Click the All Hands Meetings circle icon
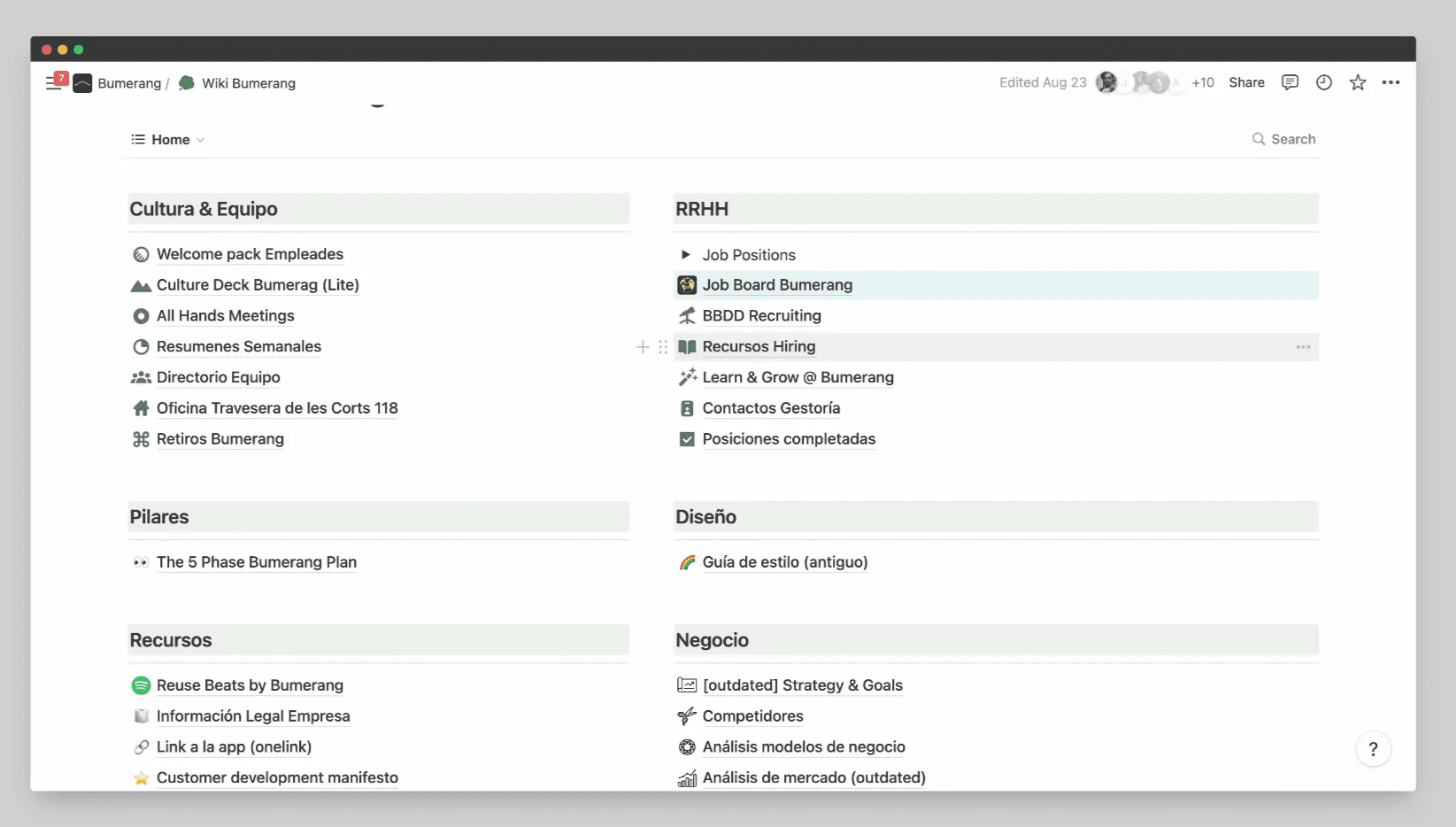1456x827 pixels. pos(141,316)
